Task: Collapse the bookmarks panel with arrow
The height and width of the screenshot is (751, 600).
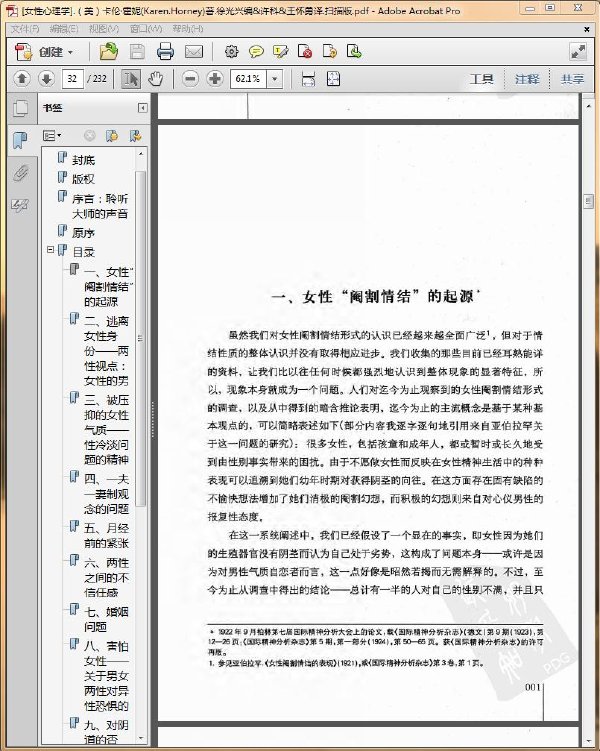Action: 142,108
